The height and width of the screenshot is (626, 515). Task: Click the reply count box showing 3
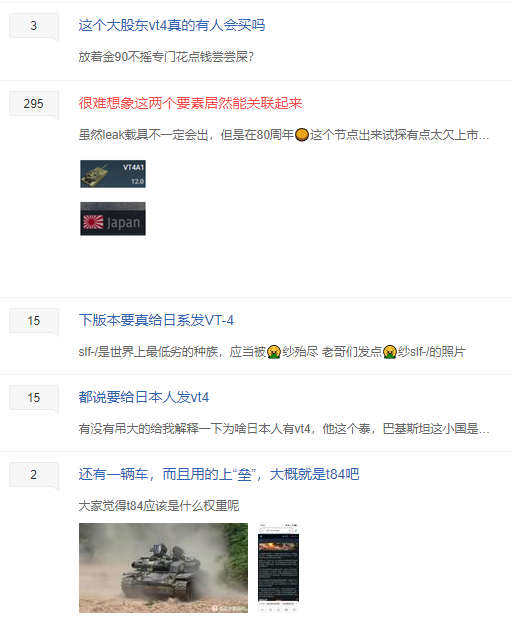(x=34, y=26)
